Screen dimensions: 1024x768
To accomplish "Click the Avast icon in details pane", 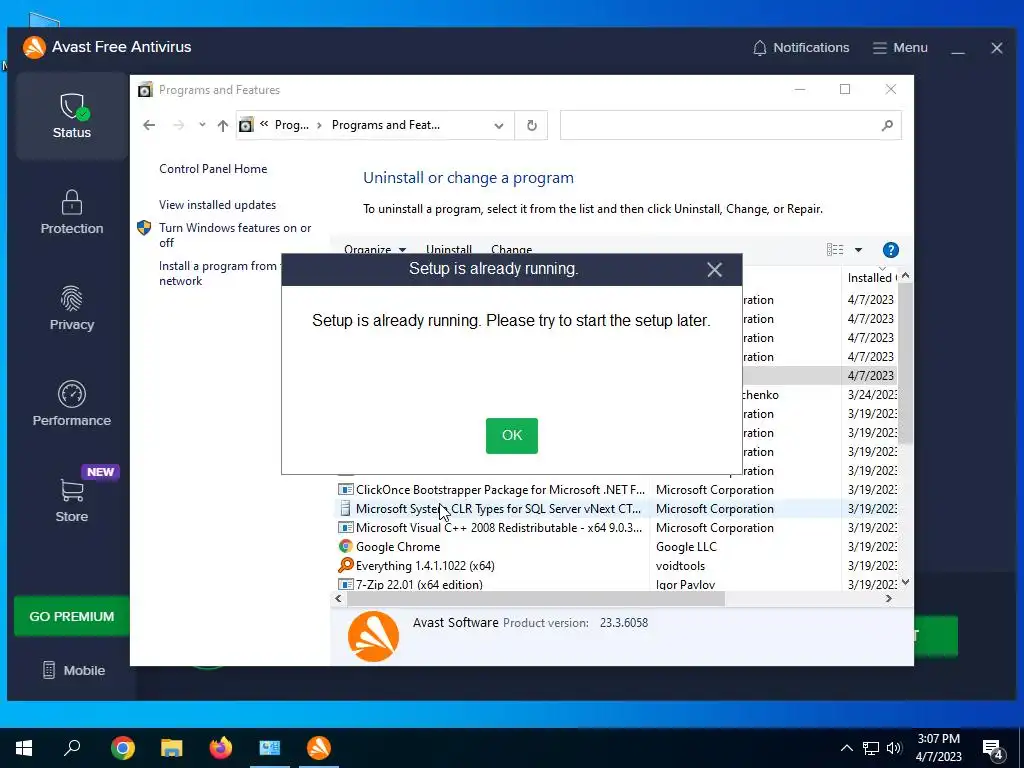I will point(374,636).
